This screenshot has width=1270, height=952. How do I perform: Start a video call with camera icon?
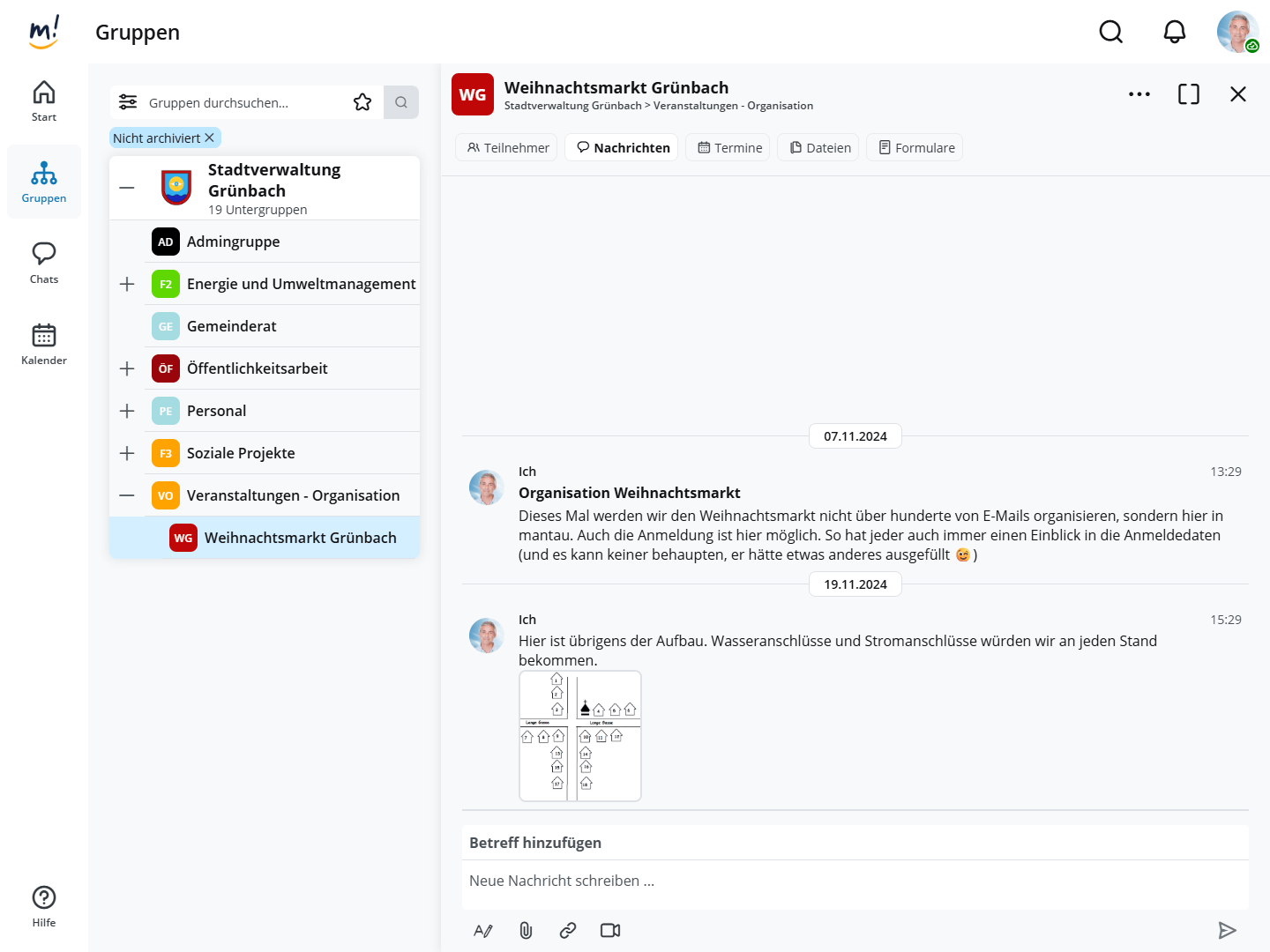click(x=610, y=930)
